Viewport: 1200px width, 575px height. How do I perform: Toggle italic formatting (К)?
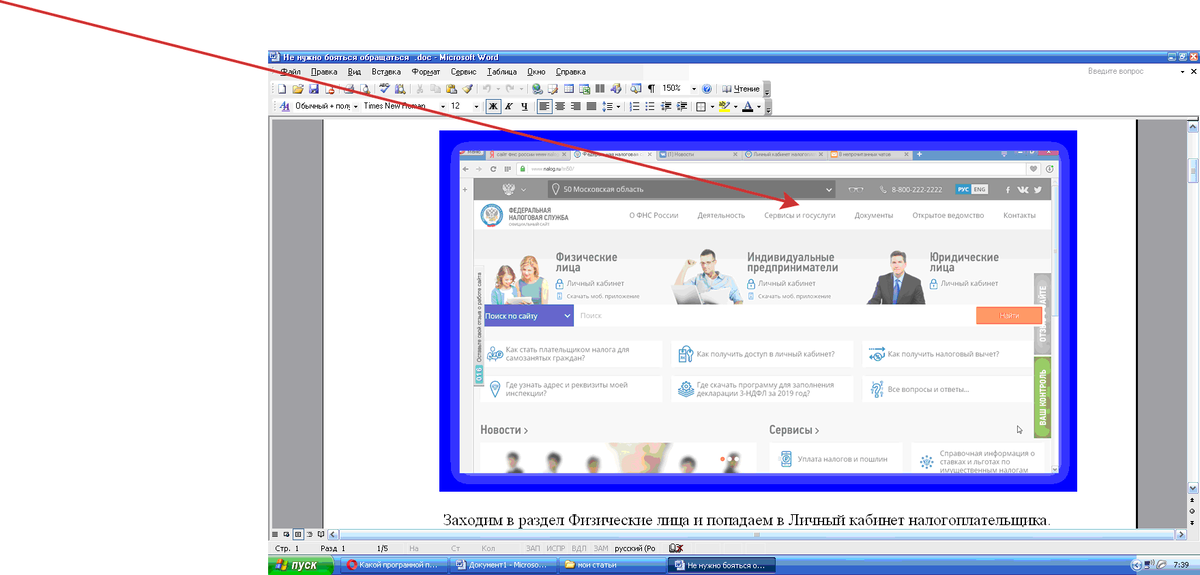click(509, 106)
